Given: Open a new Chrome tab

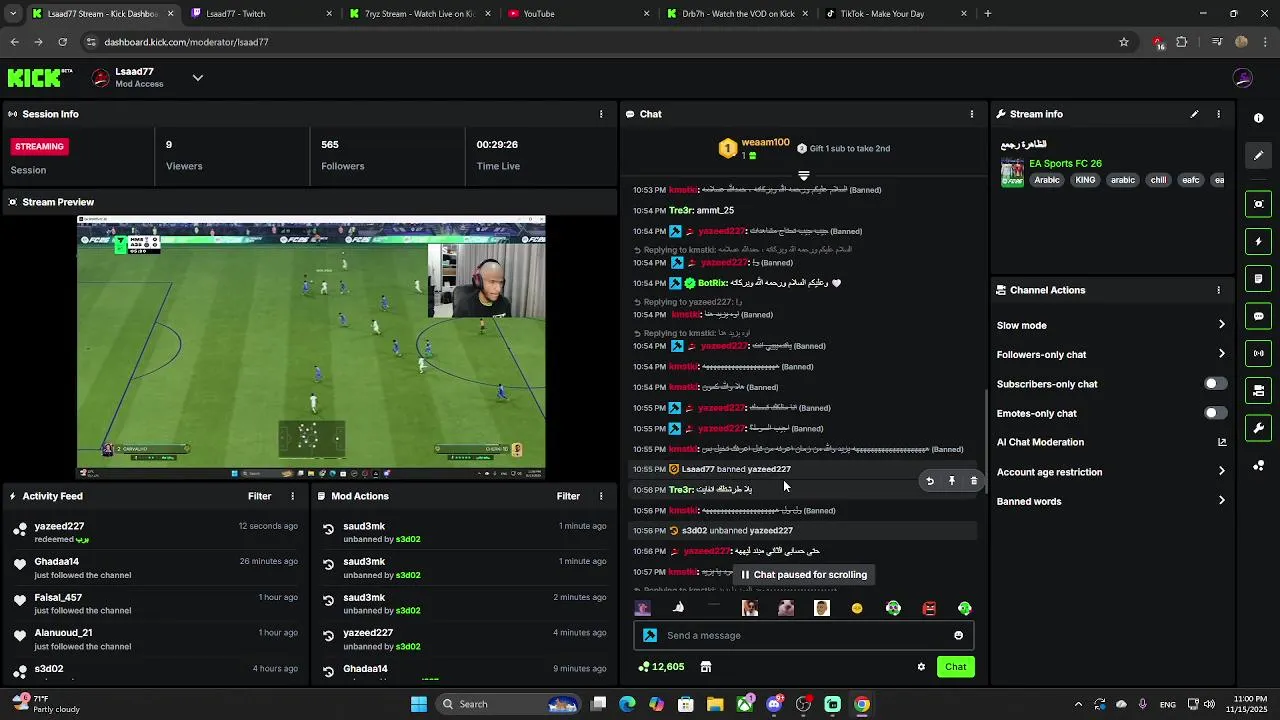Looking at the screenshot, I should 988,14.
